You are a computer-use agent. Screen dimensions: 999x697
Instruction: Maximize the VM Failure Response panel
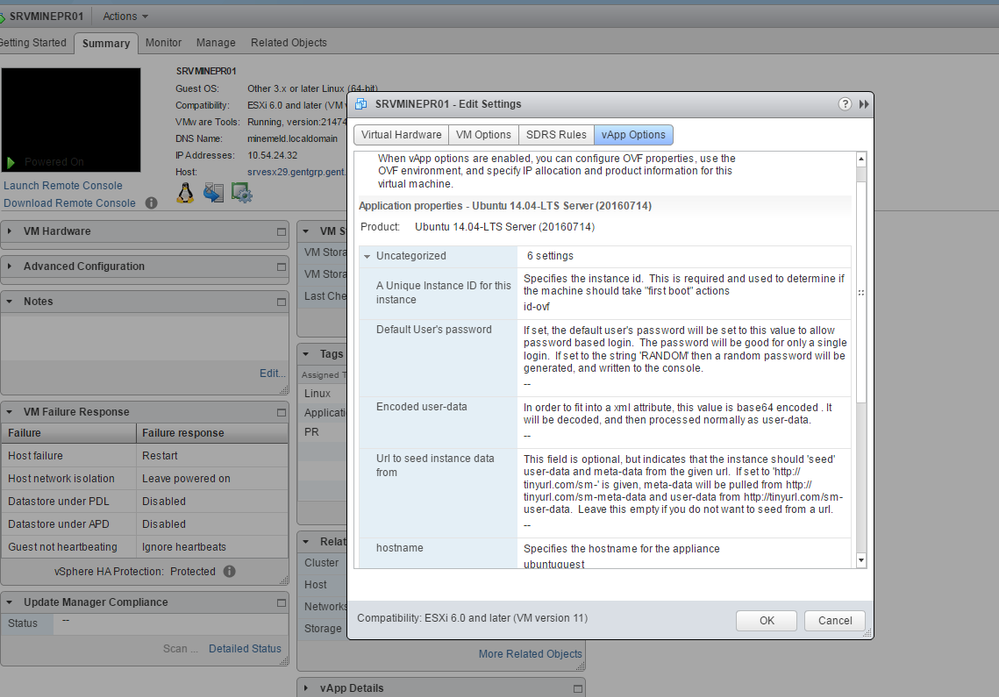(x=281, y=412)
